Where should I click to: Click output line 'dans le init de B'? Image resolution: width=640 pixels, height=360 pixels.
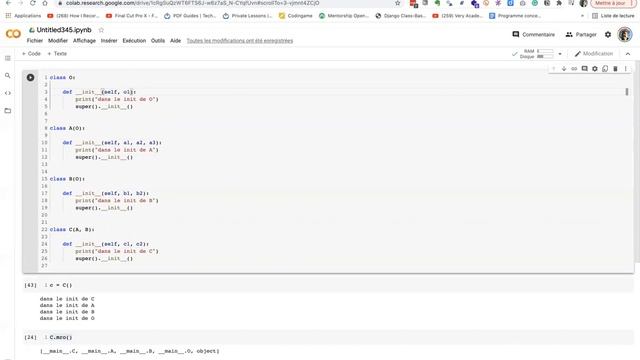tap(67, 312)
